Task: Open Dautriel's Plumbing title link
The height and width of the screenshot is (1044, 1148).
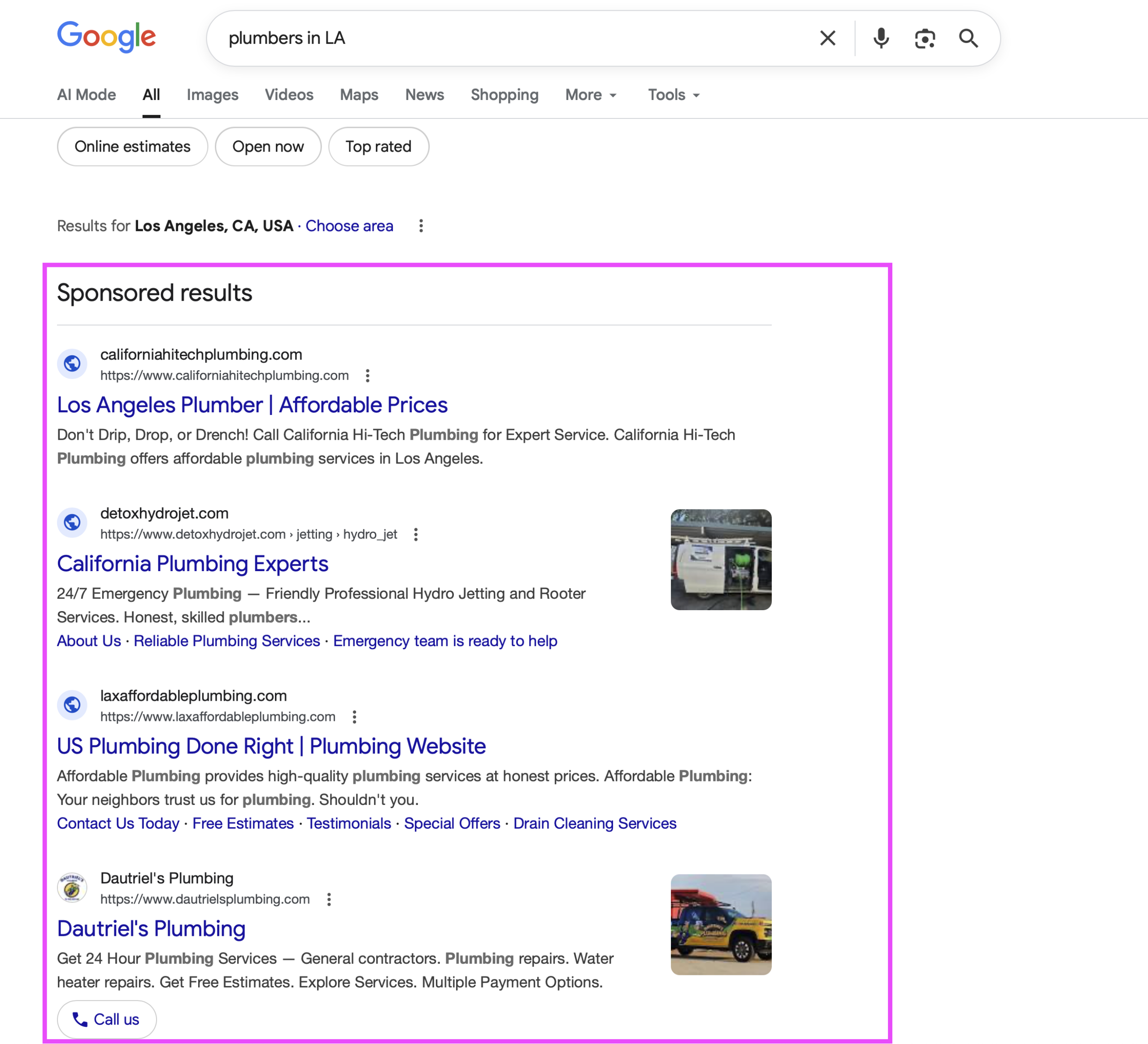Action: click(151, 928)
